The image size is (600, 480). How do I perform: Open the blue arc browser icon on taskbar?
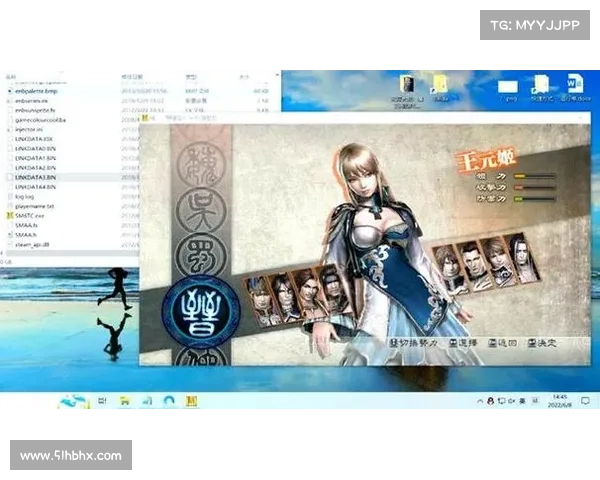pyautogui.click(x=169, y=400)
